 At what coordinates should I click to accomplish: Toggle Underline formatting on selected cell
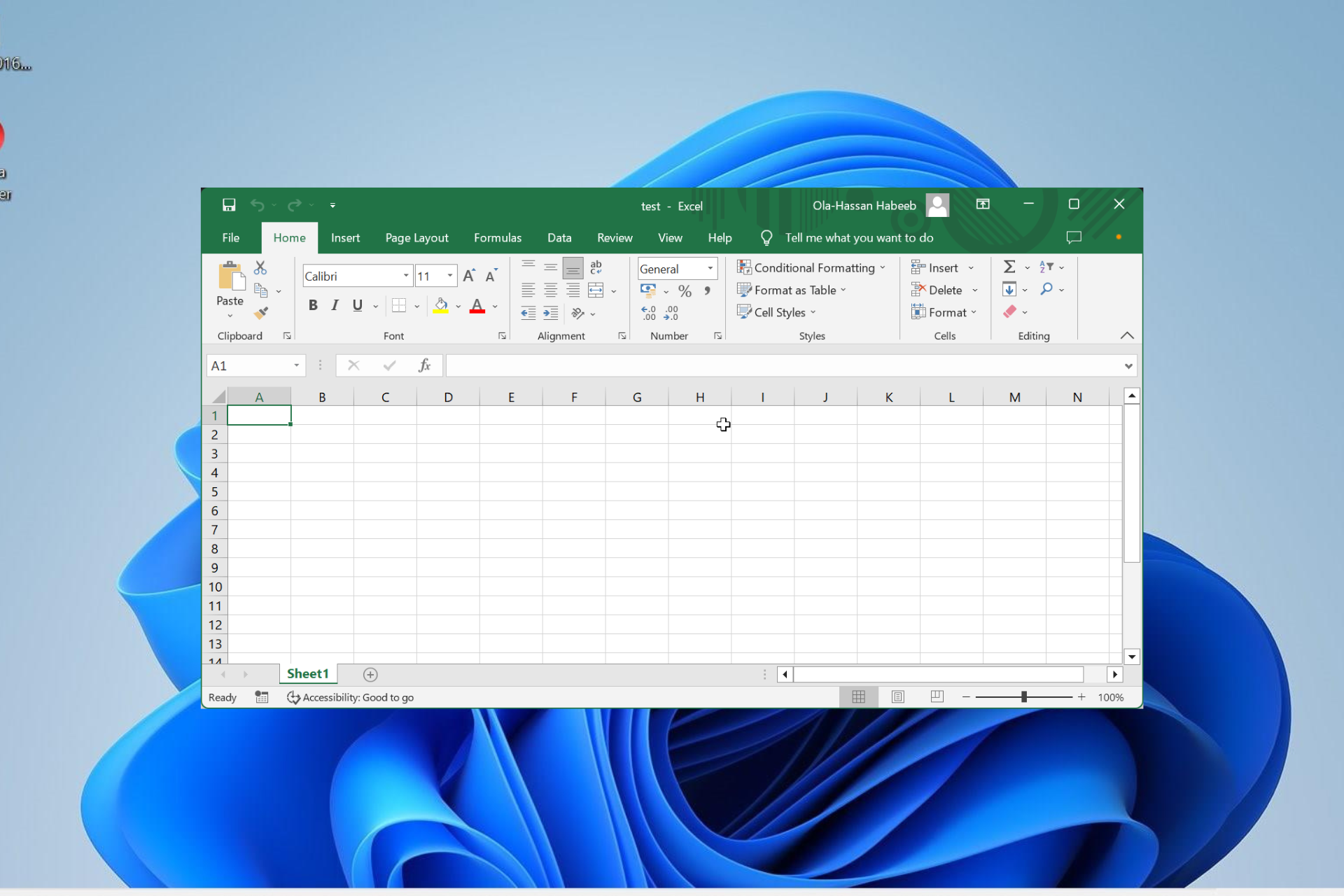click(357, 306)
